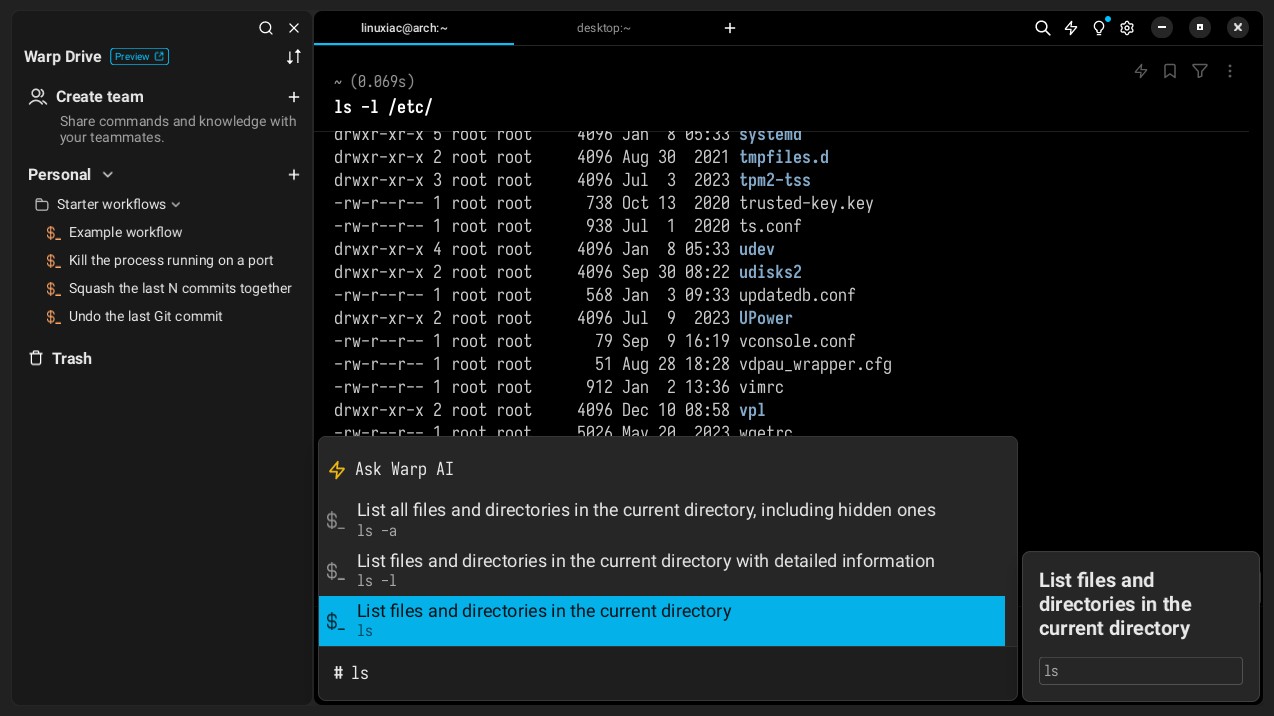
Task: Minimize the Warp window
Action: 1162,28
